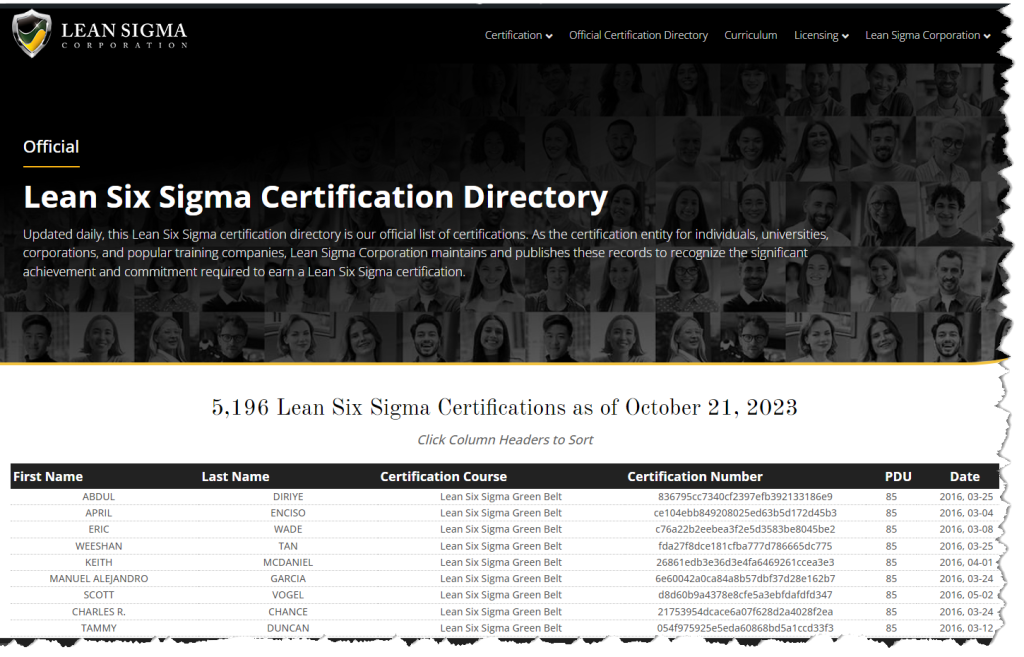Image resolution: width=1024 pixels, height=657 pixels.
Task: Sort table by PDU column
Action: point(898,476)
